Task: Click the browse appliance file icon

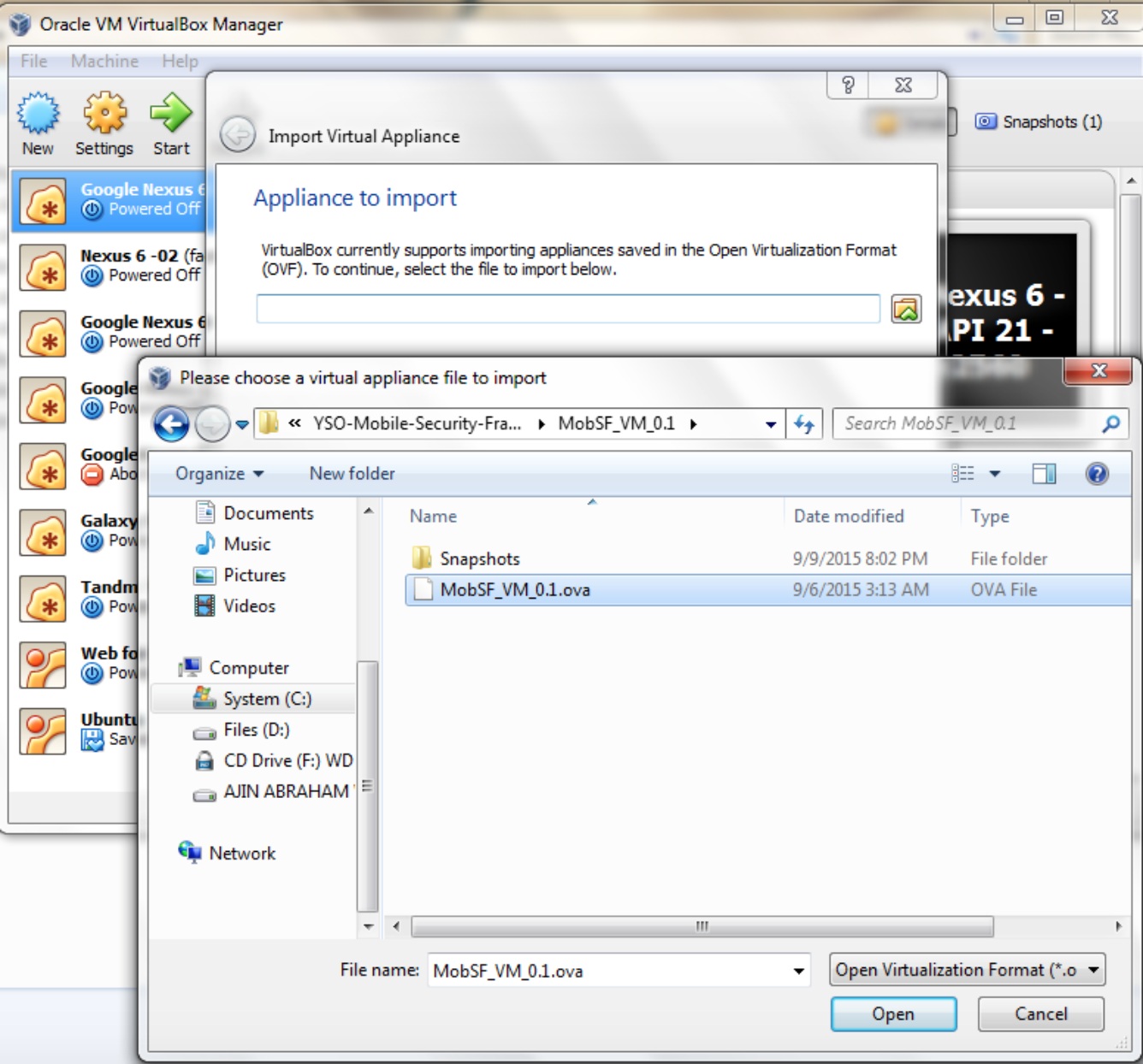Action: (906, 309)
